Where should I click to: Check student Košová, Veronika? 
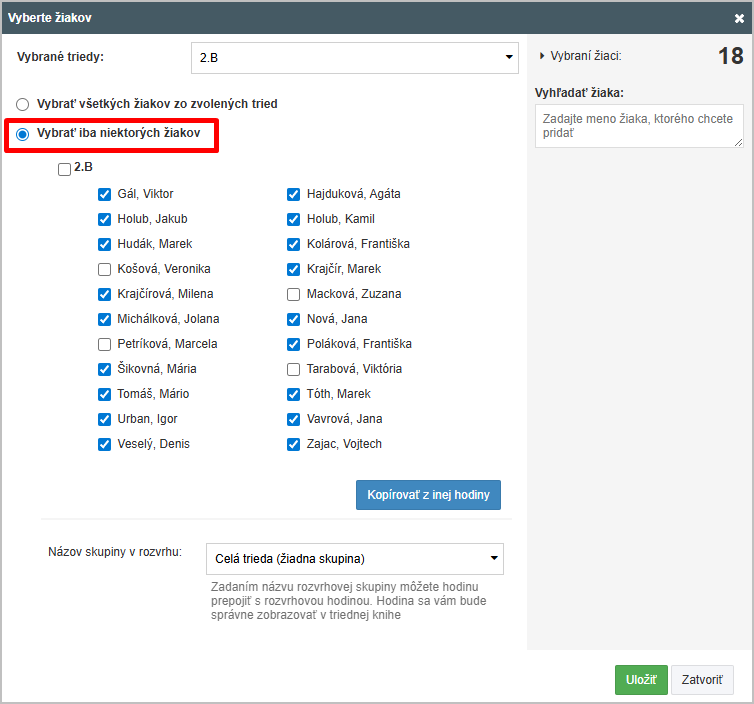tap(104, 269)
